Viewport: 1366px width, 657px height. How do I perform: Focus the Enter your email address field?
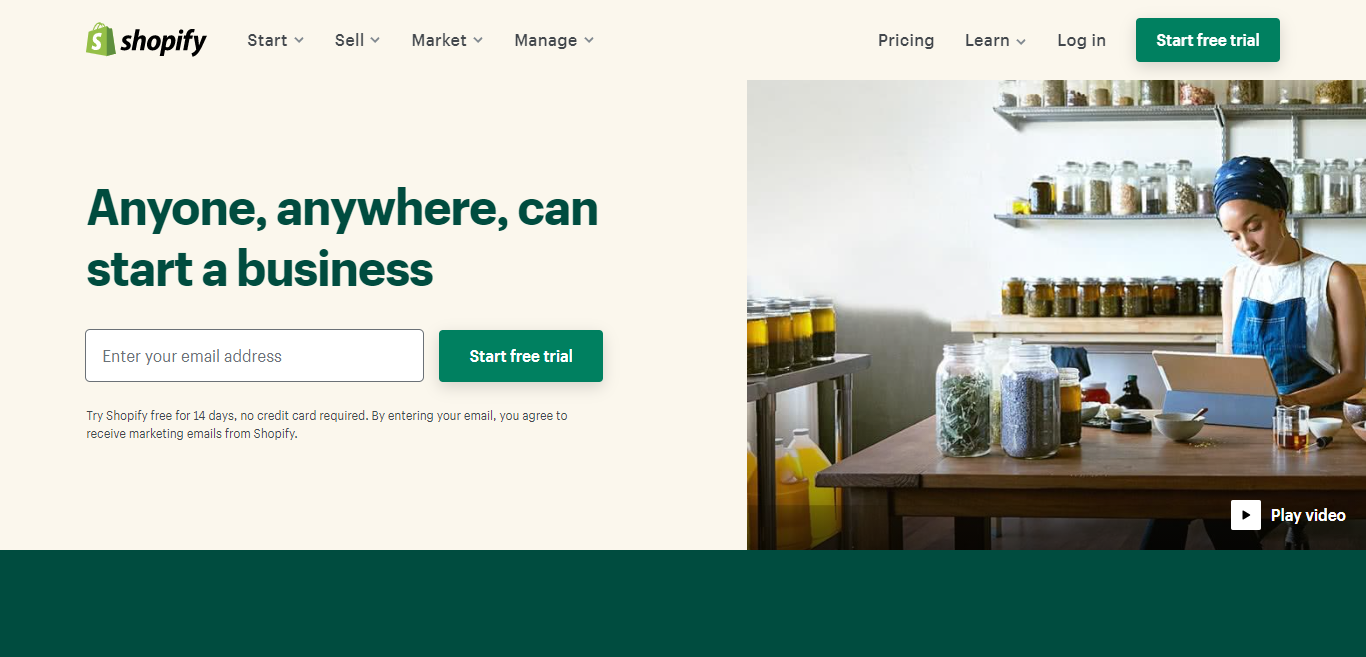pos(254,355)
